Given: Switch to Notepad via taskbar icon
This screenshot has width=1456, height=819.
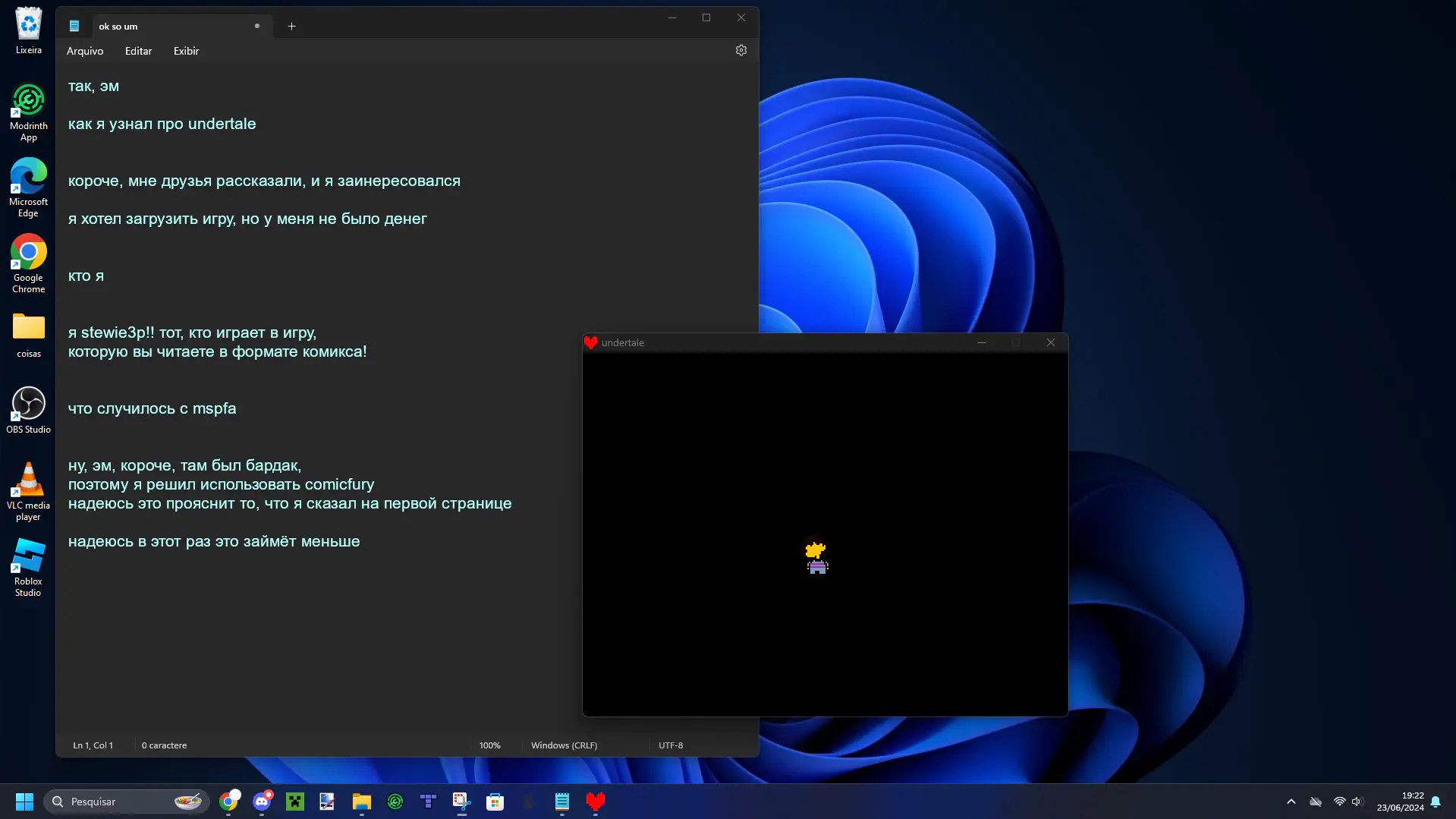Looking at the screenshot, I should [562, 802].
